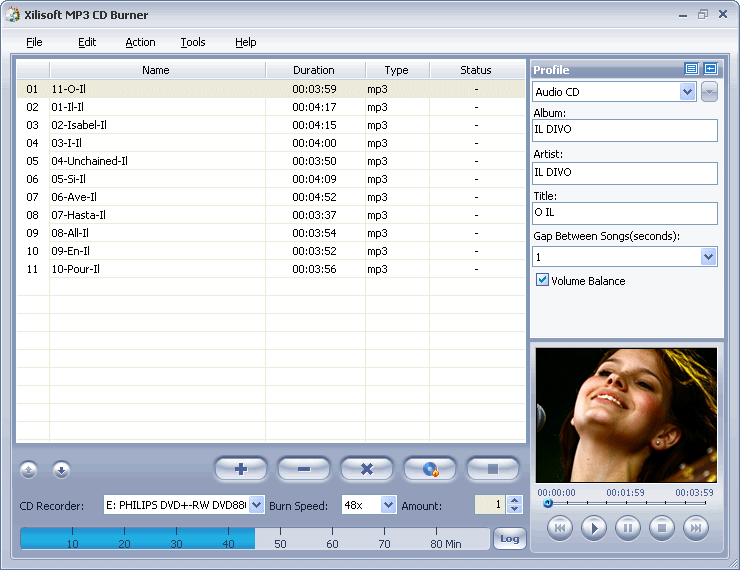Skip to next track in player
The image size is (740, 570).
coord(695,527)
